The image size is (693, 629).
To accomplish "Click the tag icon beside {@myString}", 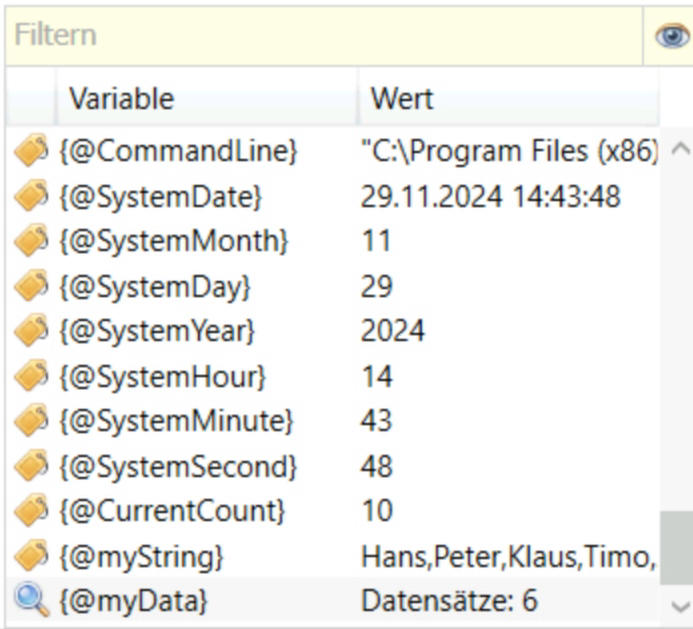I will click(31, 556).
